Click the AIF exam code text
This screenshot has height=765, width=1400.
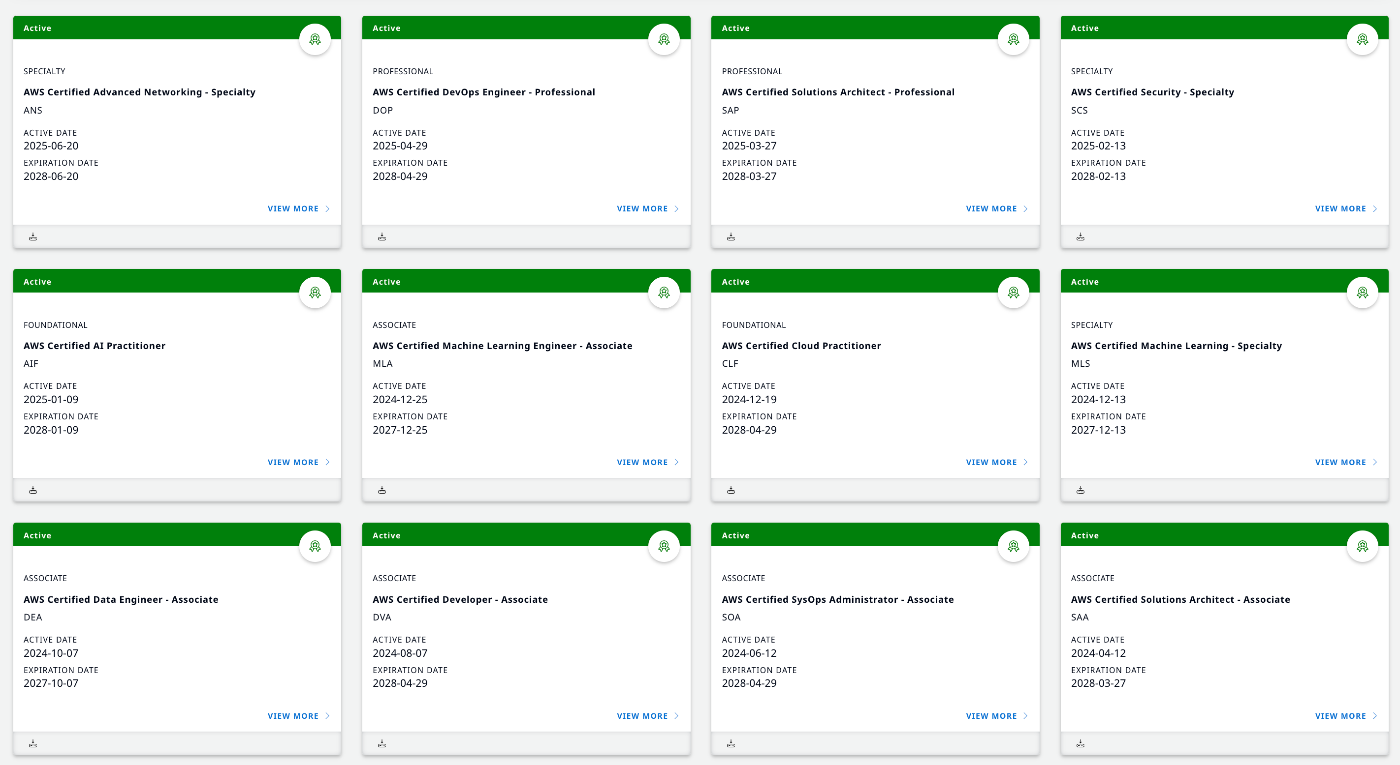pos(31,364)
